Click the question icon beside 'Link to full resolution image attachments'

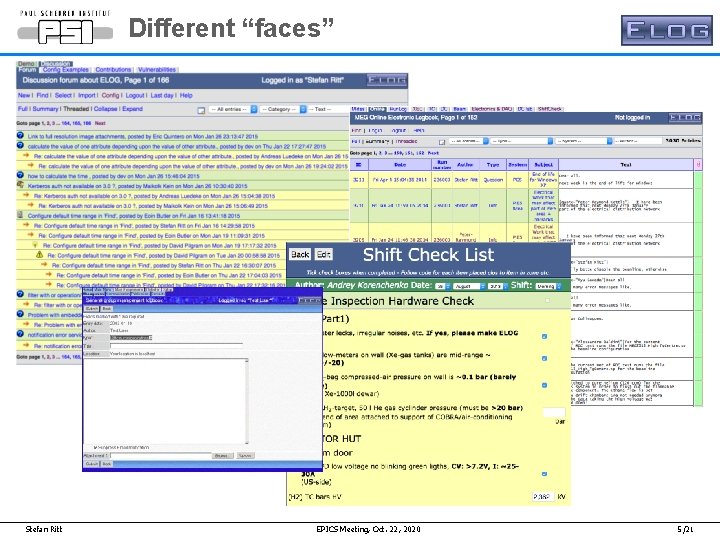[x=20, y=135]
